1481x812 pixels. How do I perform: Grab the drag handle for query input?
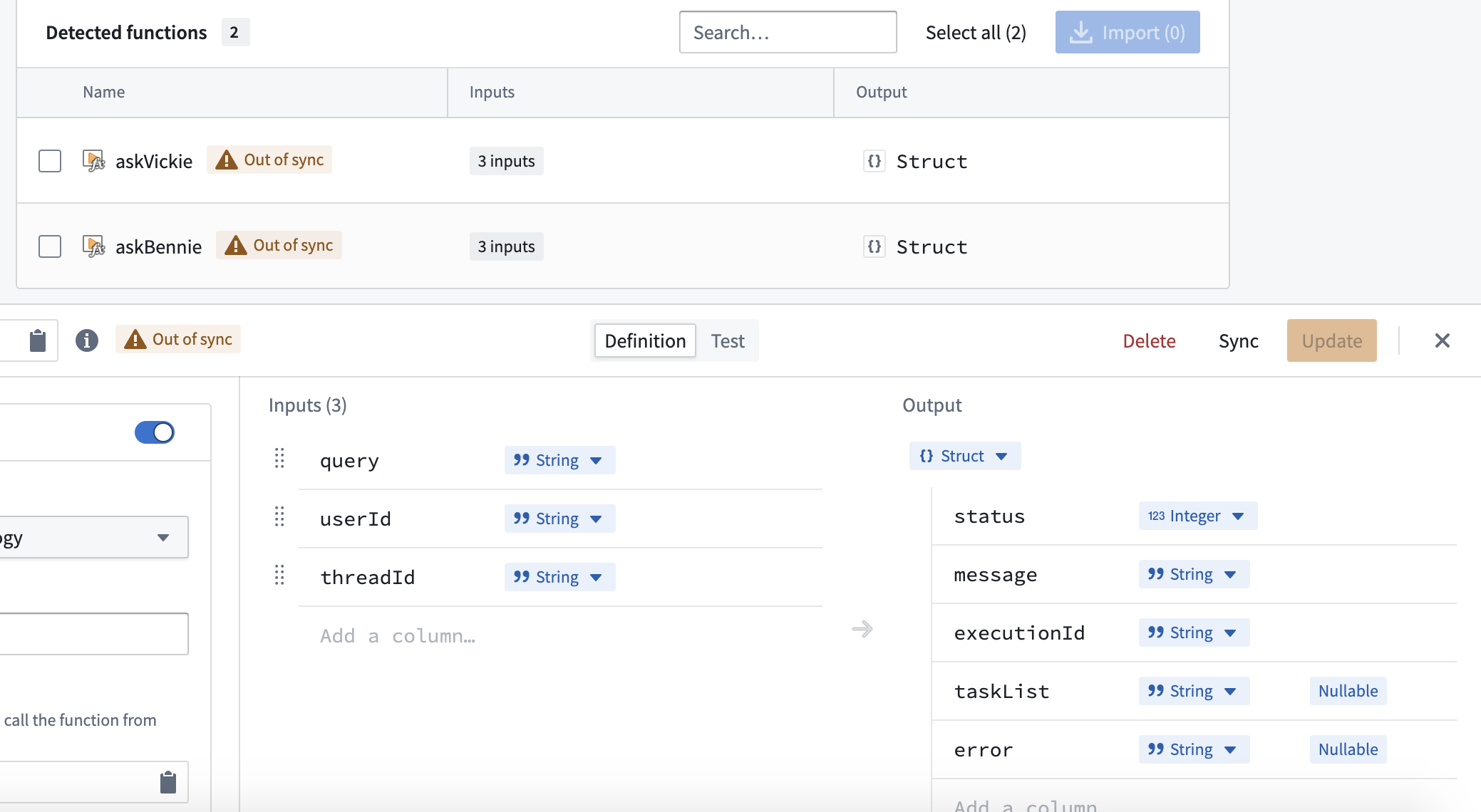[x=279, y=458]
